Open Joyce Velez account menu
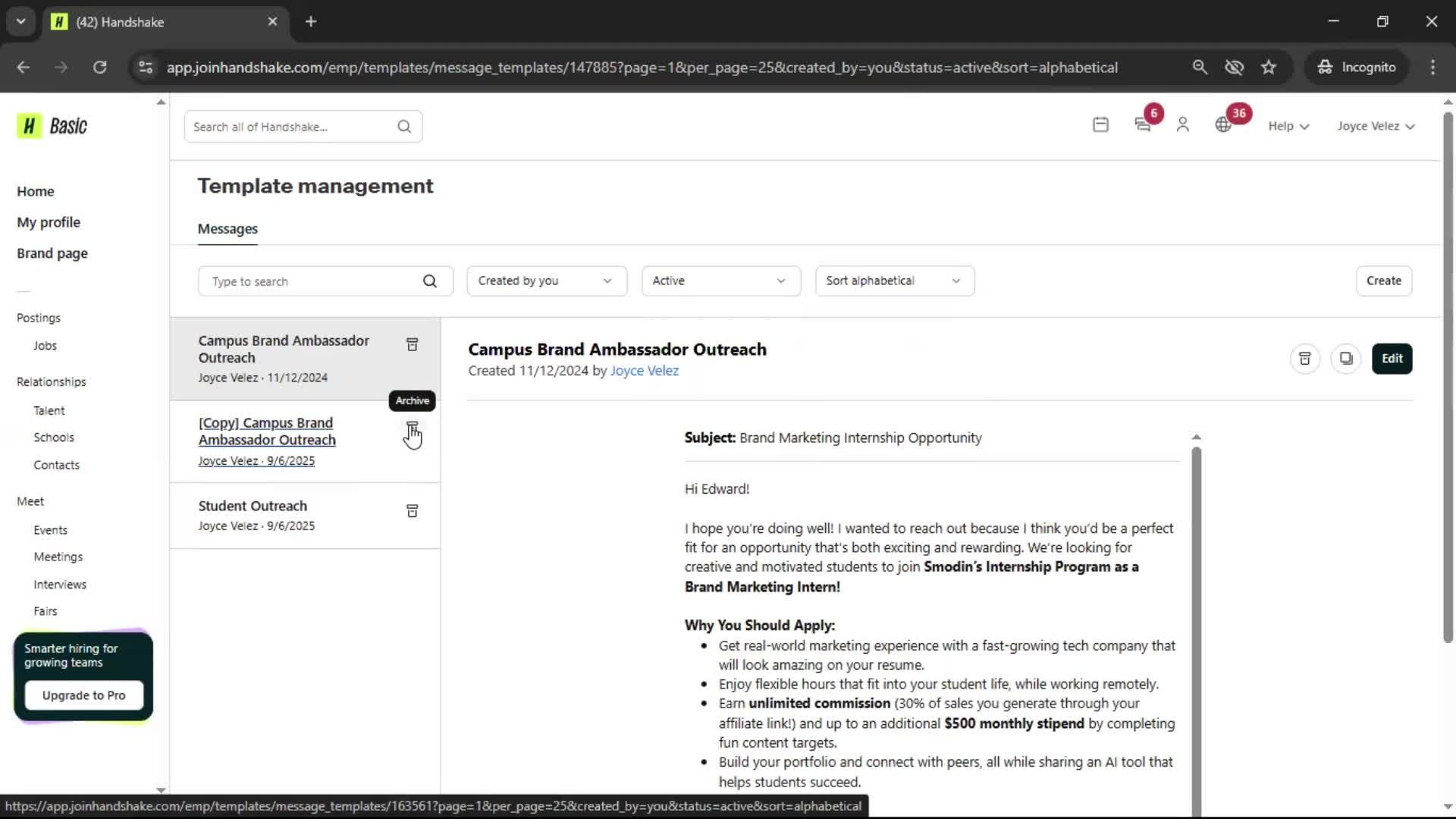Image resolution: width=1456 pixels, height=819 pixels. point(1376,126)
